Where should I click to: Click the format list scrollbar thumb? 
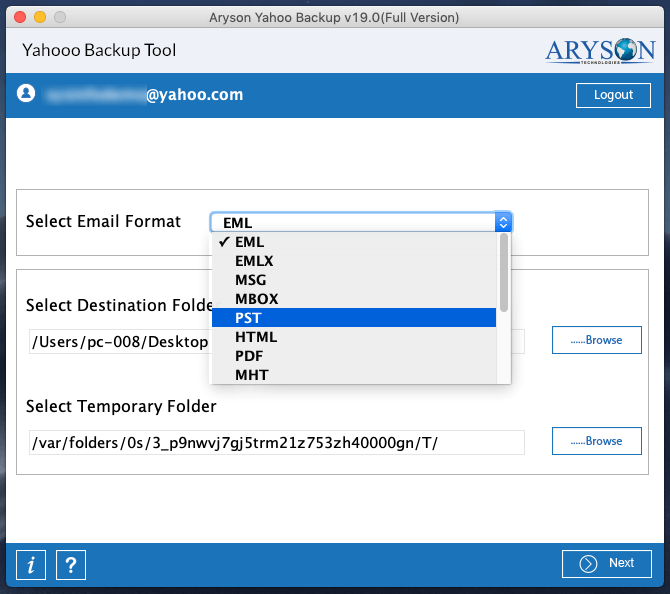(504, 273)
